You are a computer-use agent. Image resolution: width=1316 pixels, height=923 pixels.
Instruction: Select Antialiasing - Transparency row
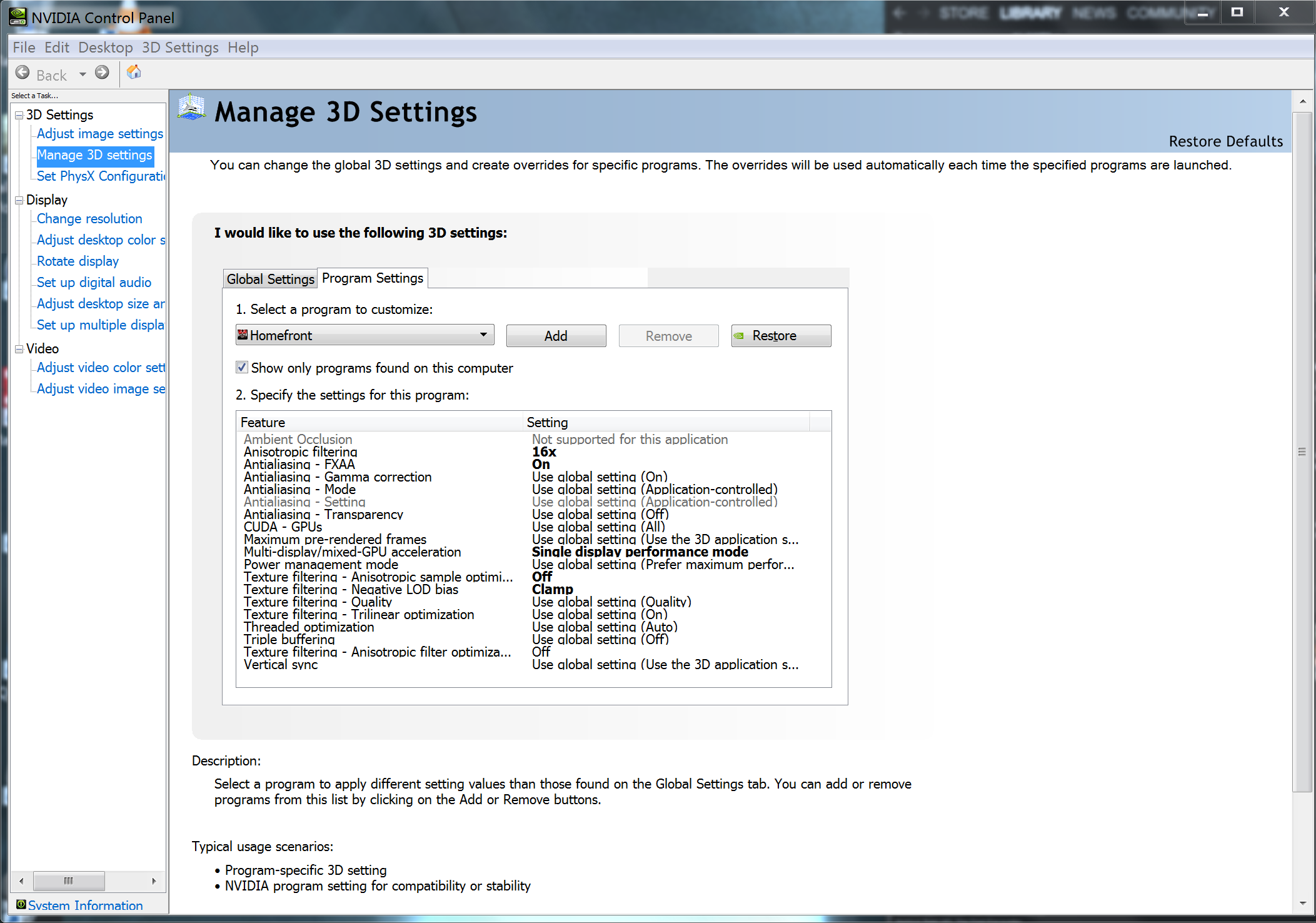tap(533, 514)
